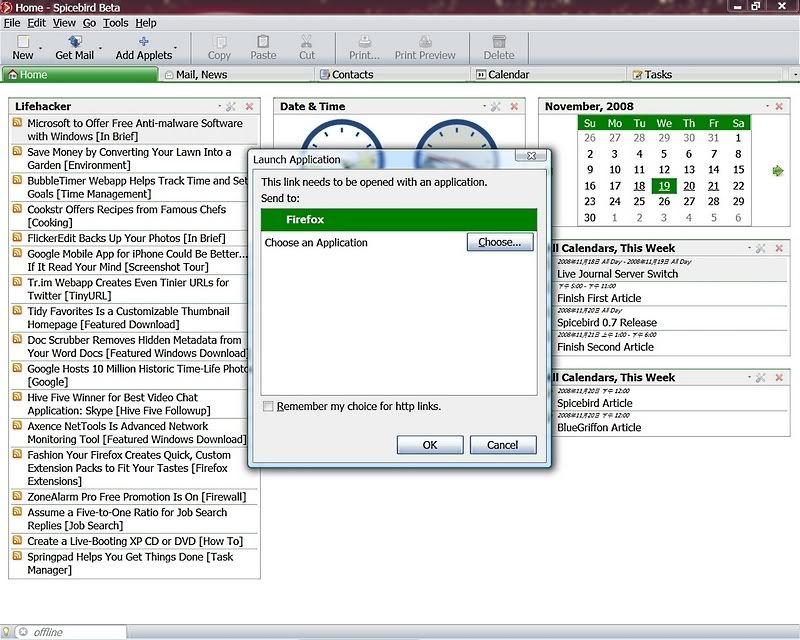Click the Print... toolbar icon
Viewport: 800px width, 640px height.
click(364, 41)
